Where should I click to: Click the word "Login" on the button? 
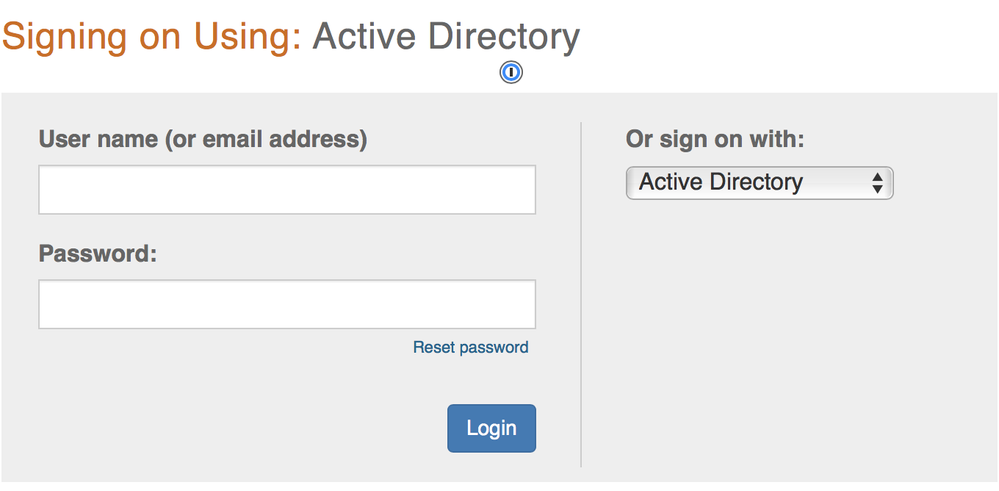[491, 428]
